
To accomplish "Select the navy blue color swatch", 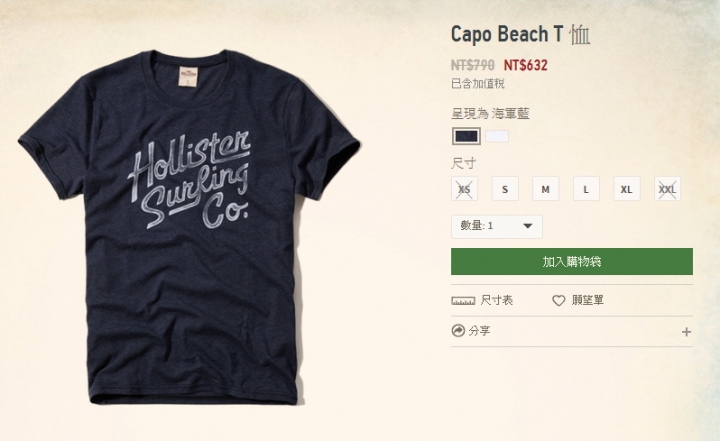I will pyautogui.click(x=467, y=136).
